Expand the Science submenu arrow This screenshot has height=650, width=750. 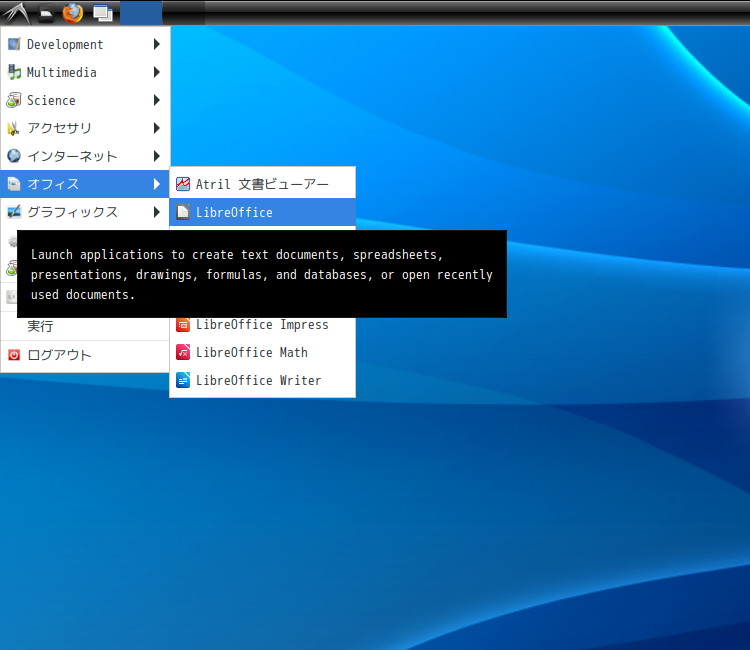157,100
